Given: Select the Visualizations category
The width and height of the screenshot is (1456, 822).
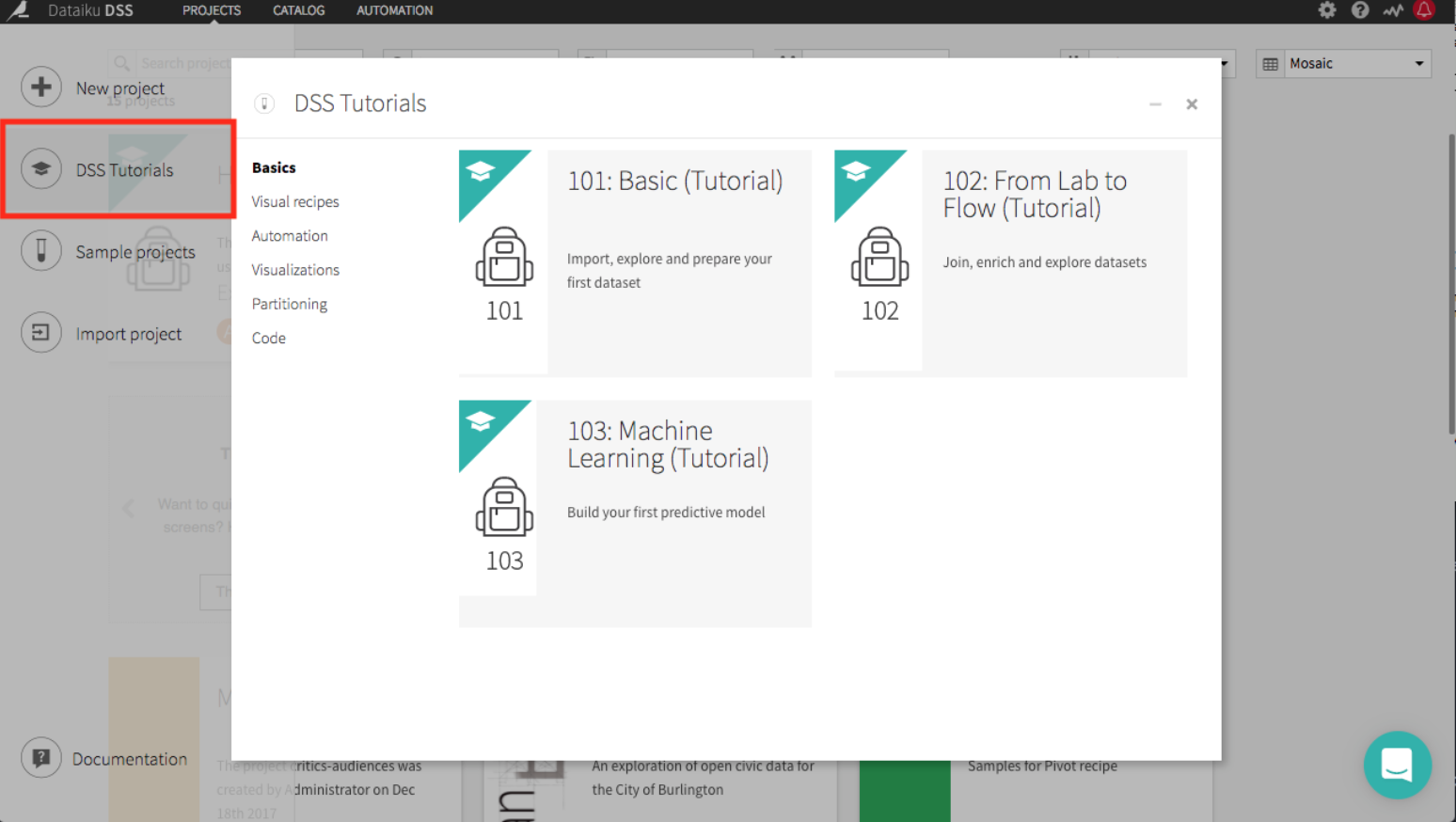Looking at the screenshot, I should pyautogui.click(x=295, y=269).
